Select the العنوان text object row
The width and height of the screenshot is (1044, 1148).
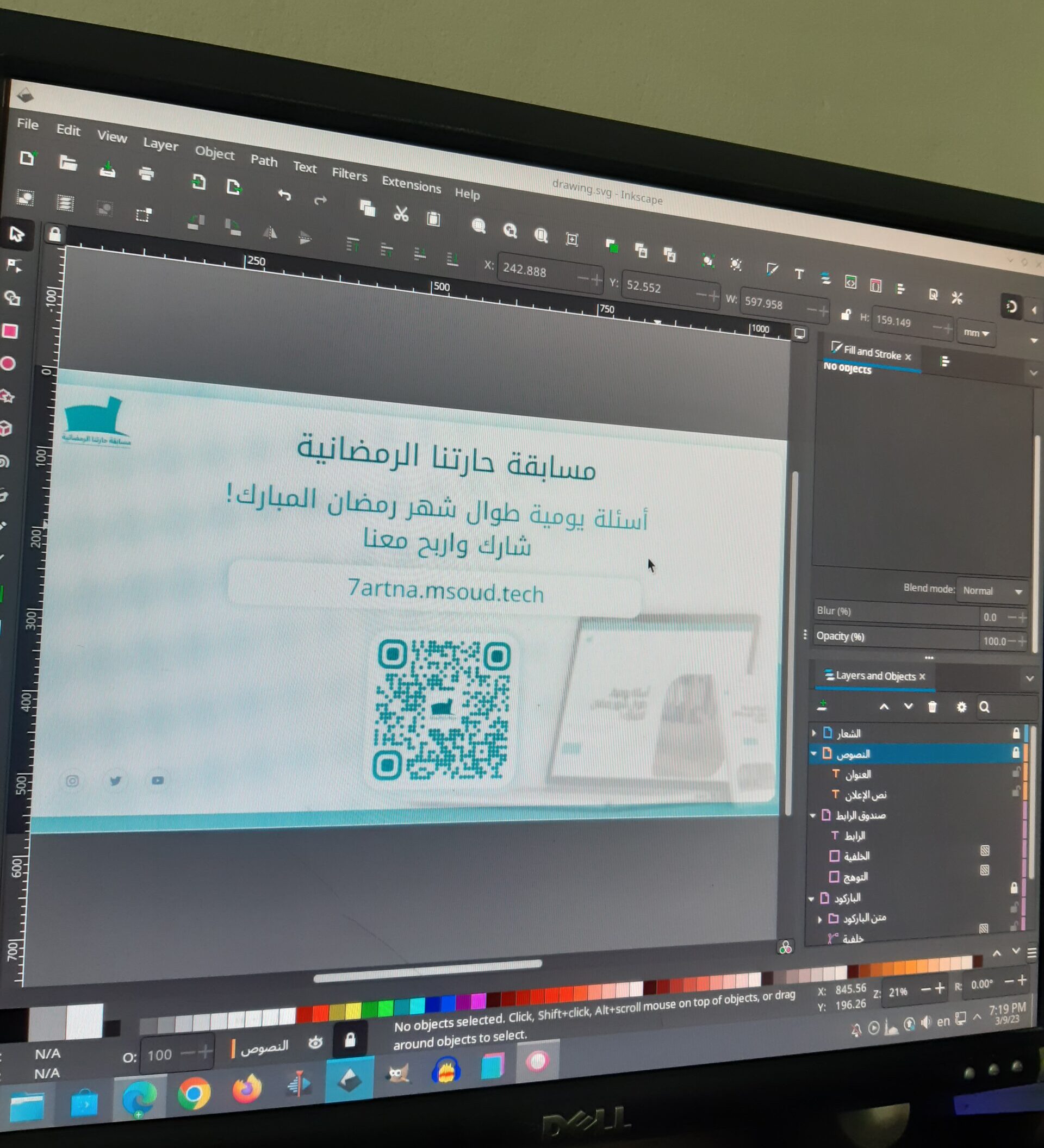(916, 774)
